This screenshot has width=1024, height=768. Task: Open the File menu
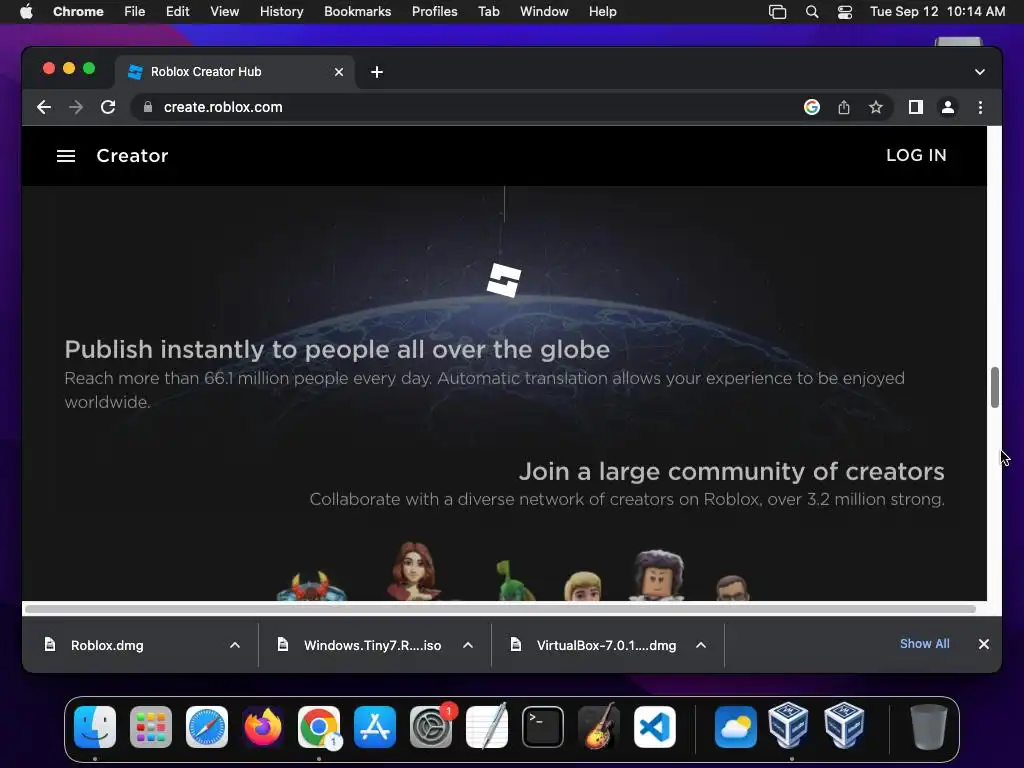(x=135, y=12)
